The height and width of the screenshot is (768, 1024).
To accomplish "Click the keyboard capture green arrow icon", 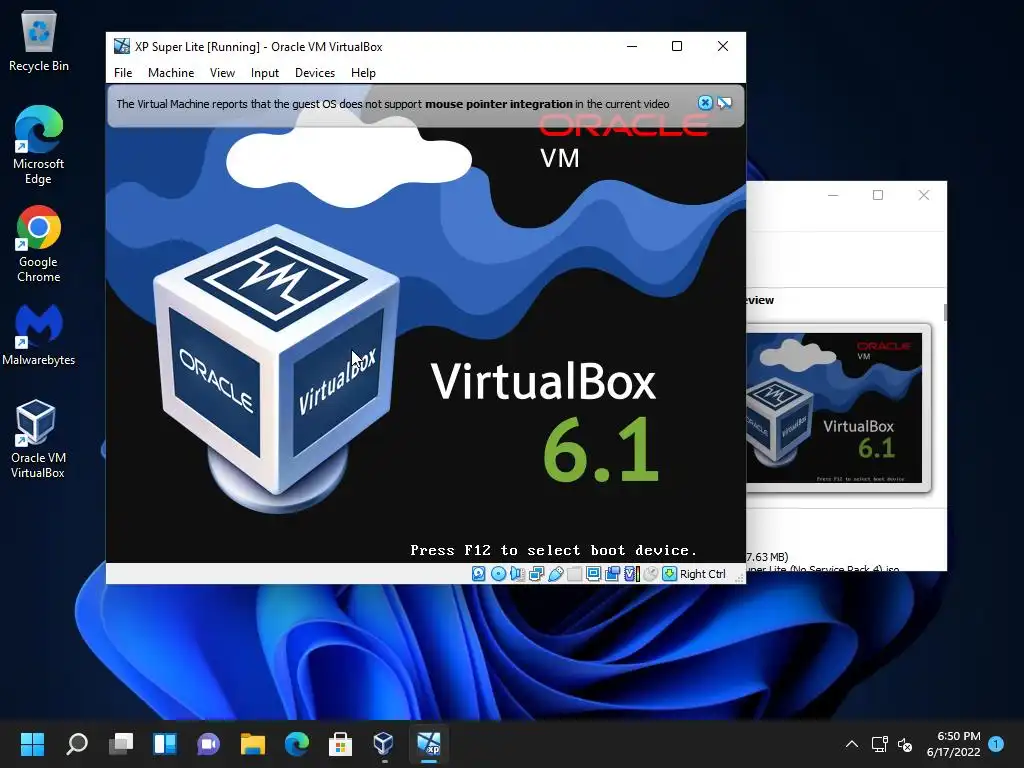I will tap(669, 573).
